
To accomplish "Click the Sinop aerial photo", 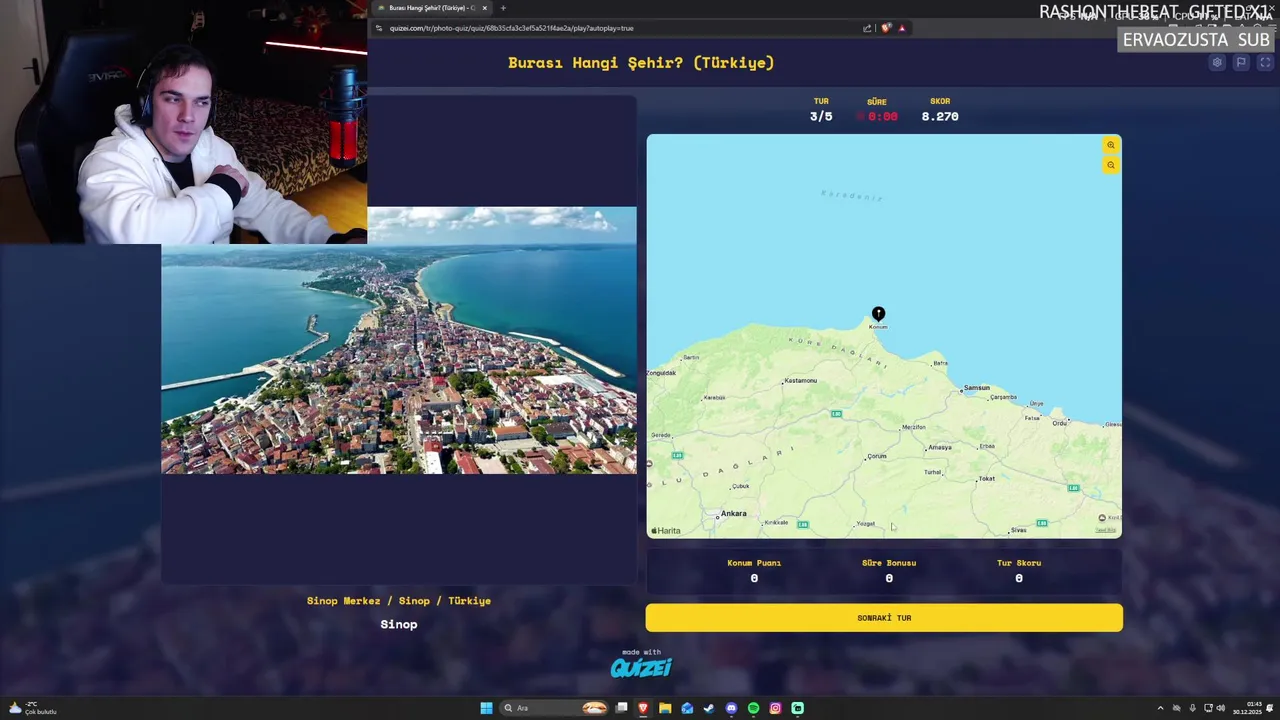I will point(399,340).
